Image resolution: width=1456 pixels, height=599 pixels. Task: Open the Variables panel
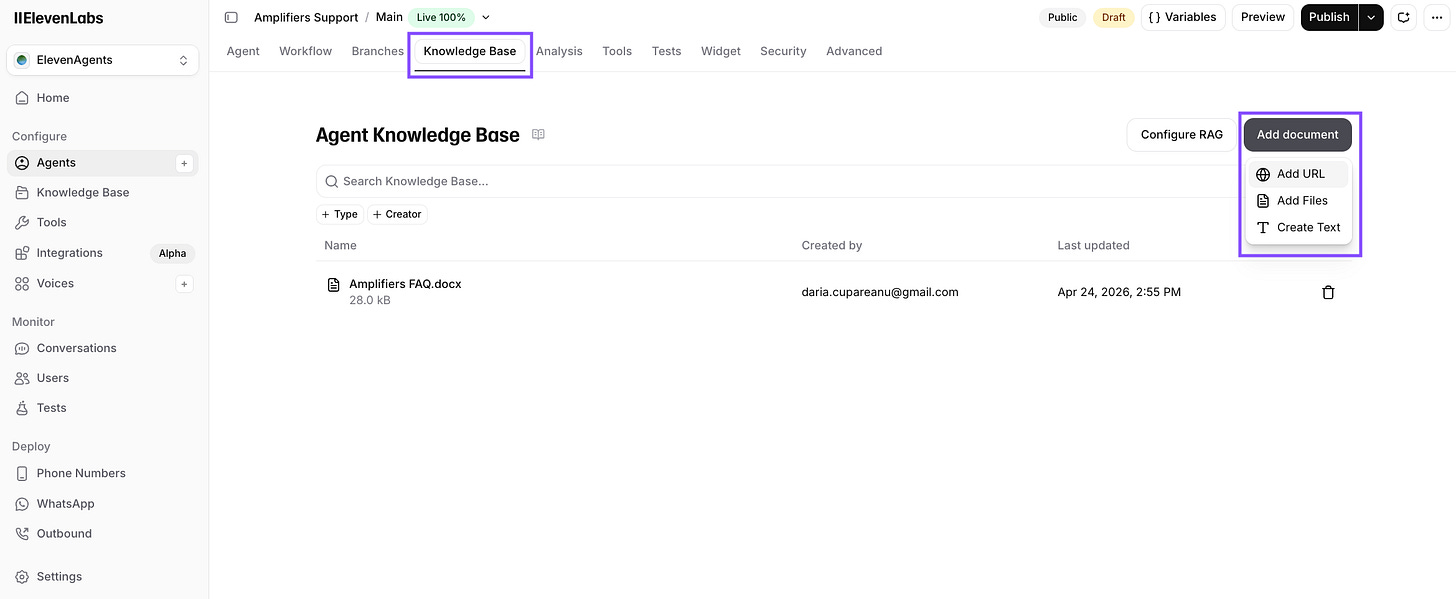click(1183, 17)
